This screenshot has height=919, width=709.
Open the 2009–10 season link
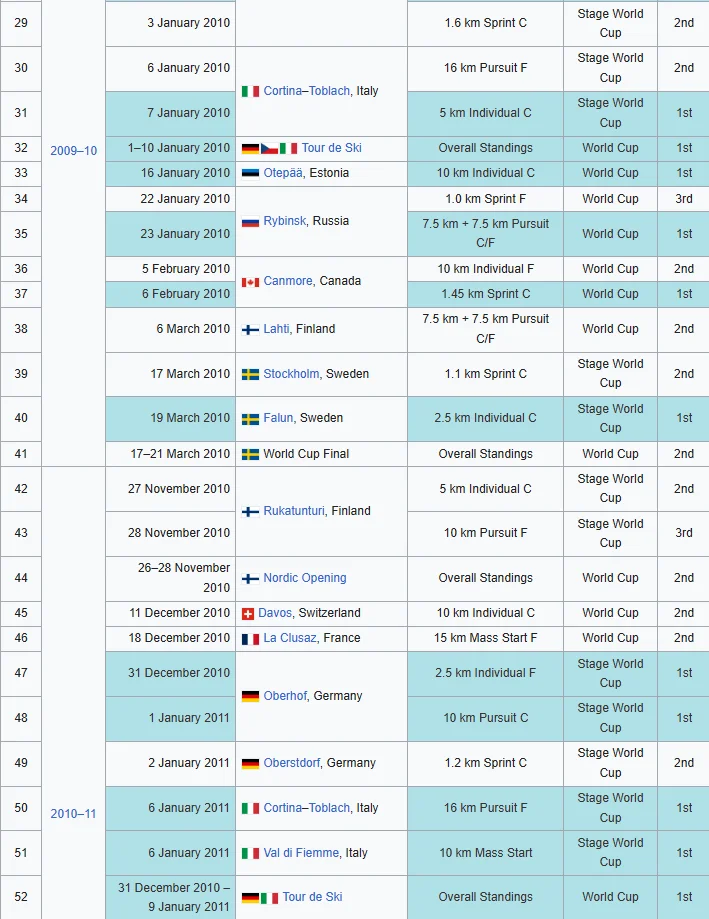(x=73, y=151)
